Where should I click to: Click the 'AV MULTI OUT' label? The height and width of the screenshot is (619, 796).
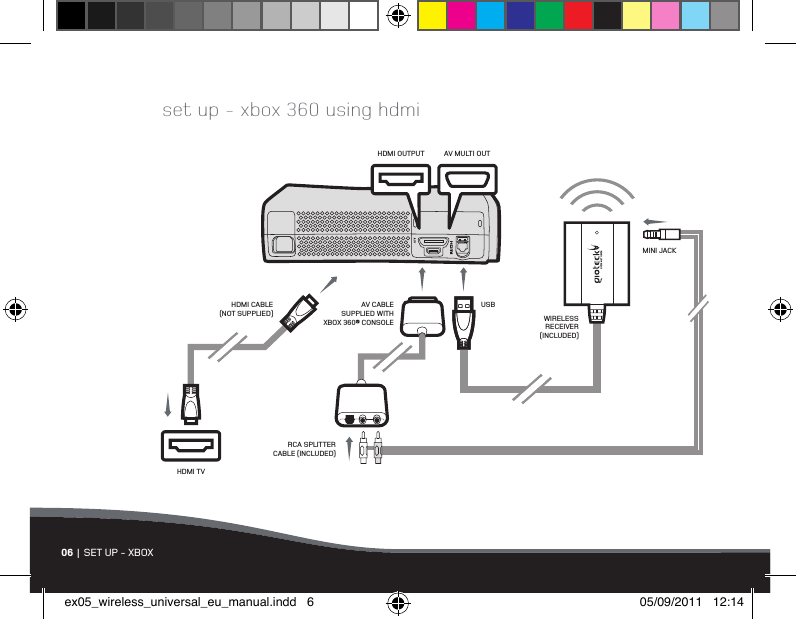467,153
